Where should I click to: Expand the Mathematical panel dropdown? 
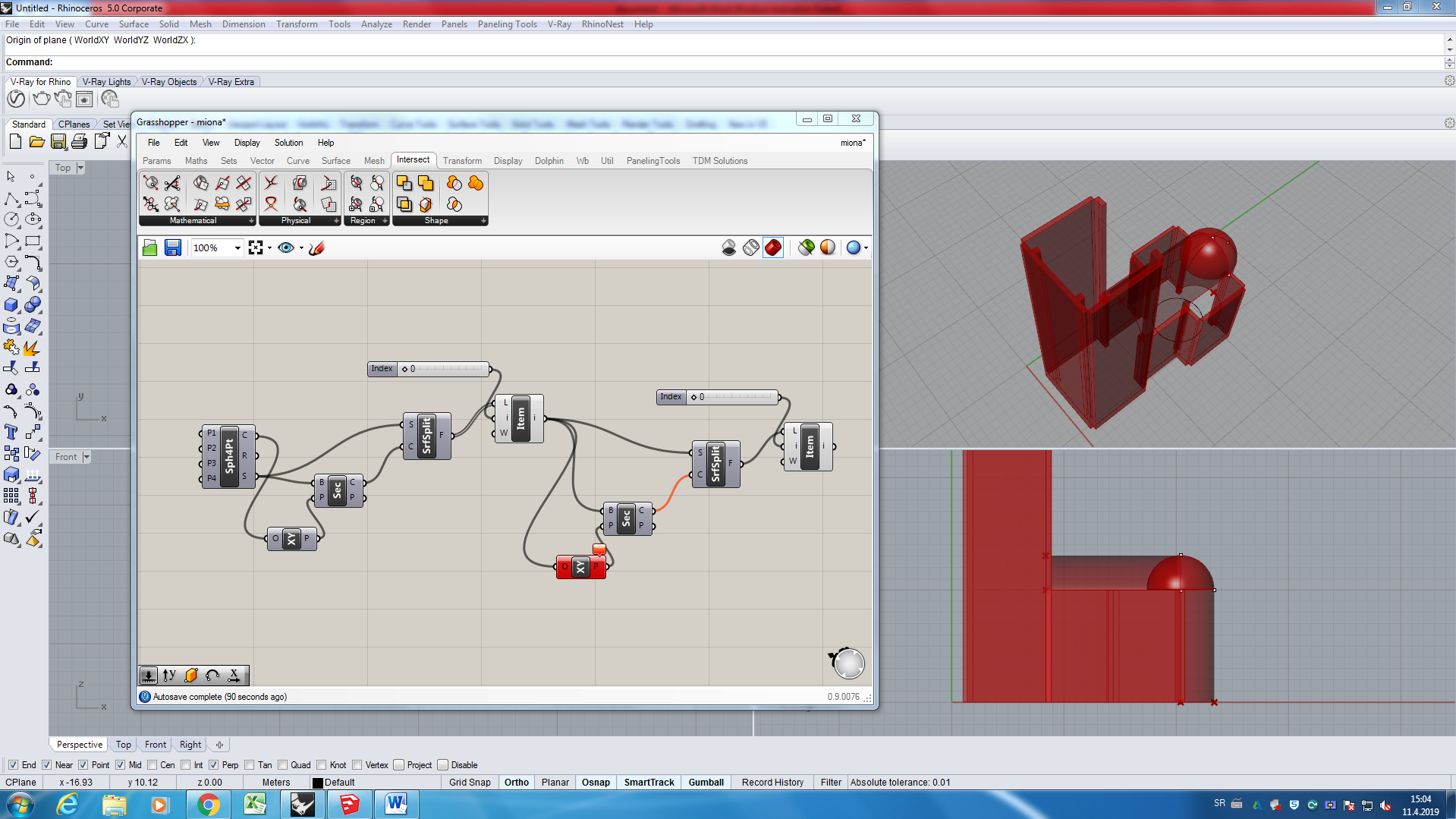tap(251, 221)
